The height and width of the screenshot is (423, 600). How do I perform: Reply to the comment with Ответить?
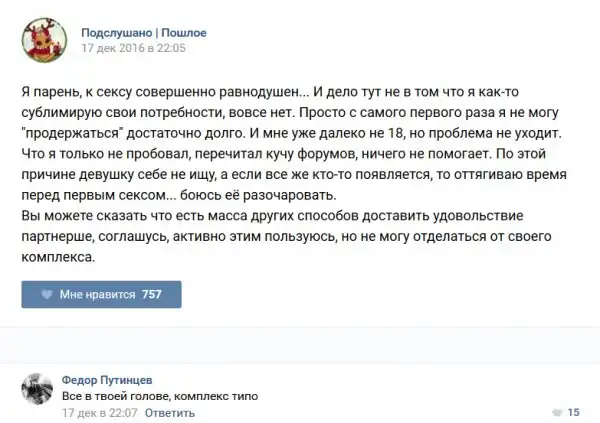169,411
